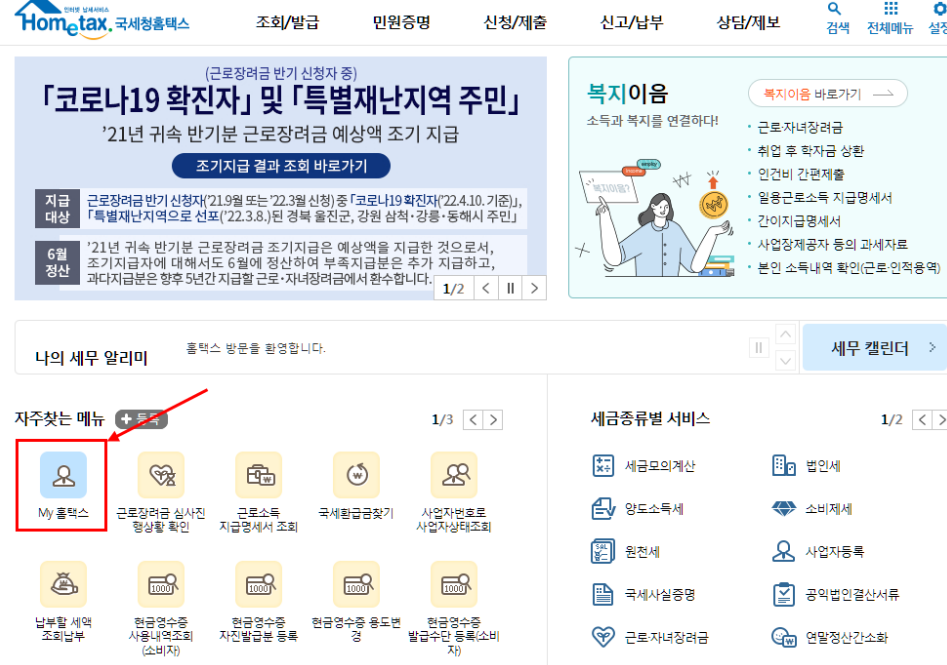947x665 pixels.
Task: Click the 코로나19 확진자 banner headline
Action: click(281, 100)
